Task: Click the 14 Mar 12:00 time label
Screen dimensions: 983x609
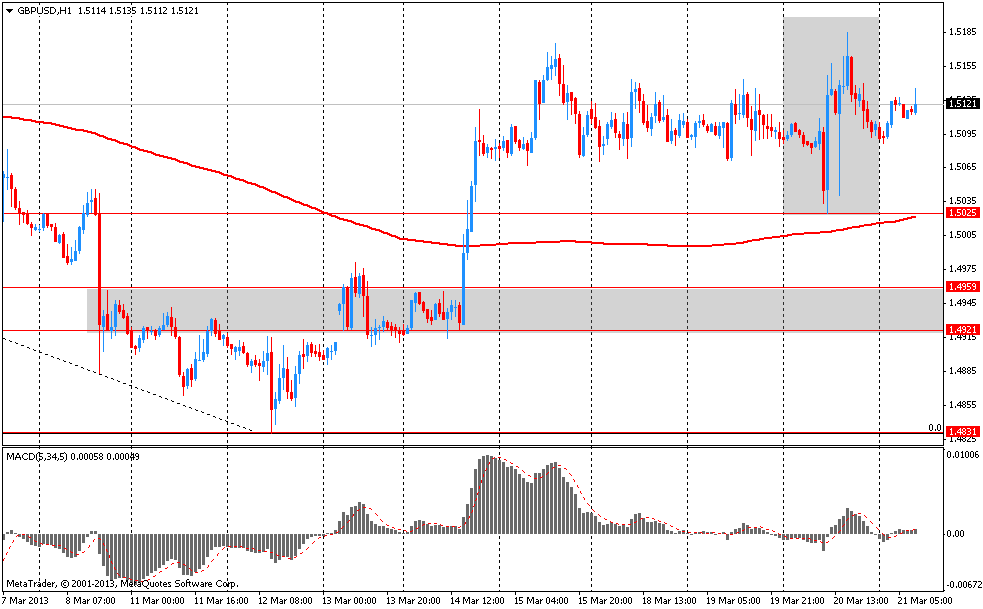Action: click(475, 601)
